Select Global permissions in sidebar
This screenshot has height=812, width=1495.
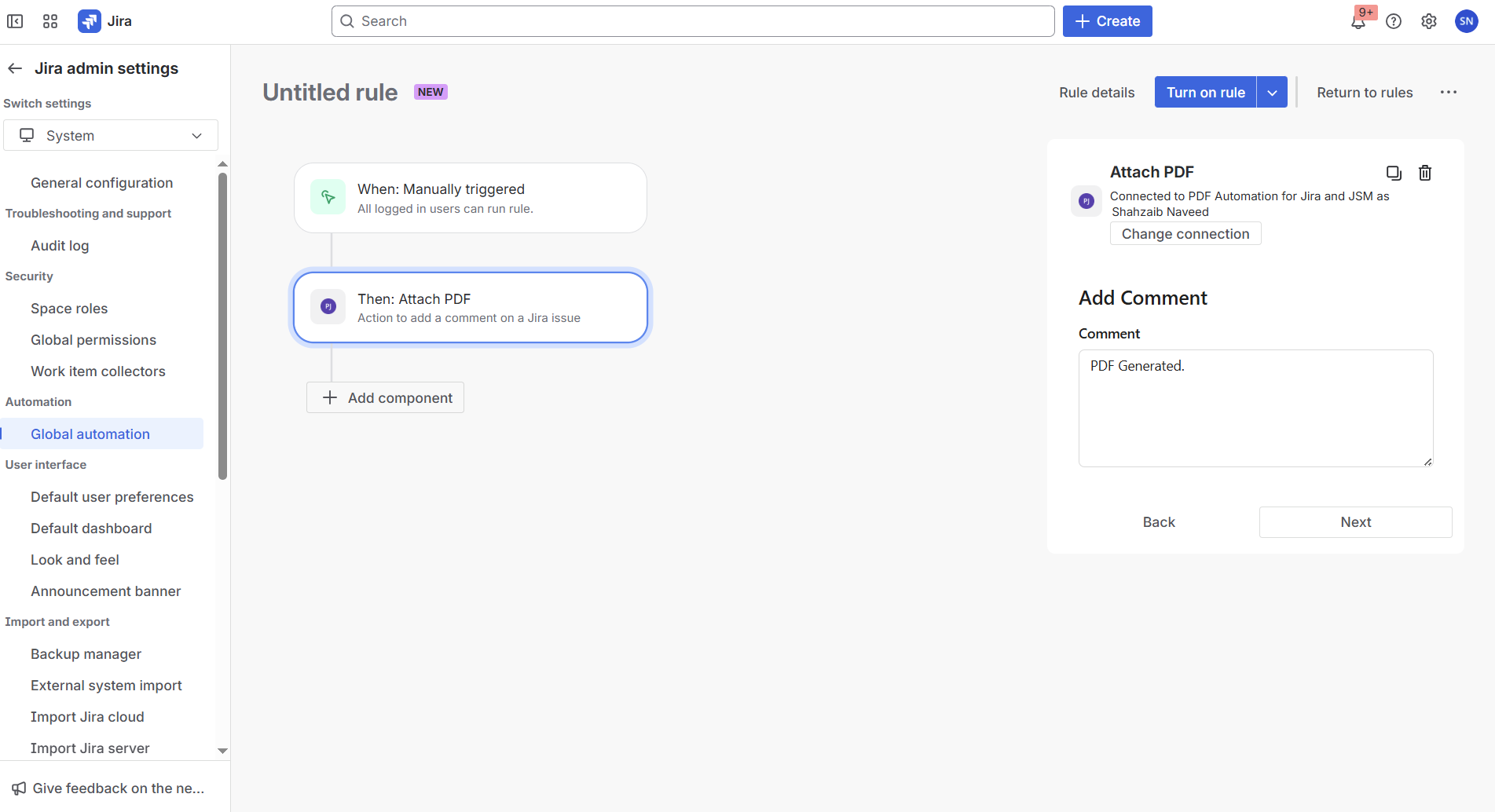pyautogui.click(x=93, y=340)
